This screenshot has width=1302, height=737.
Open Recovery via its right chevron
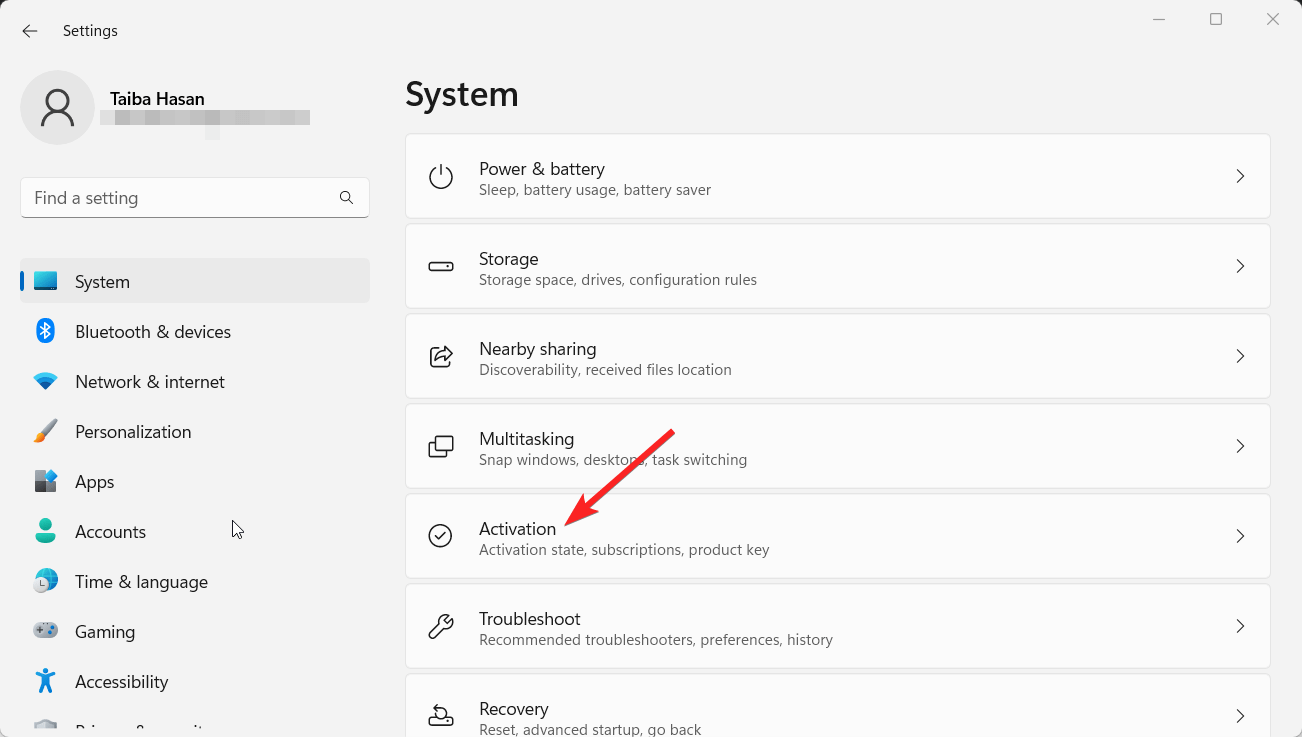(x=1240, y=715)
